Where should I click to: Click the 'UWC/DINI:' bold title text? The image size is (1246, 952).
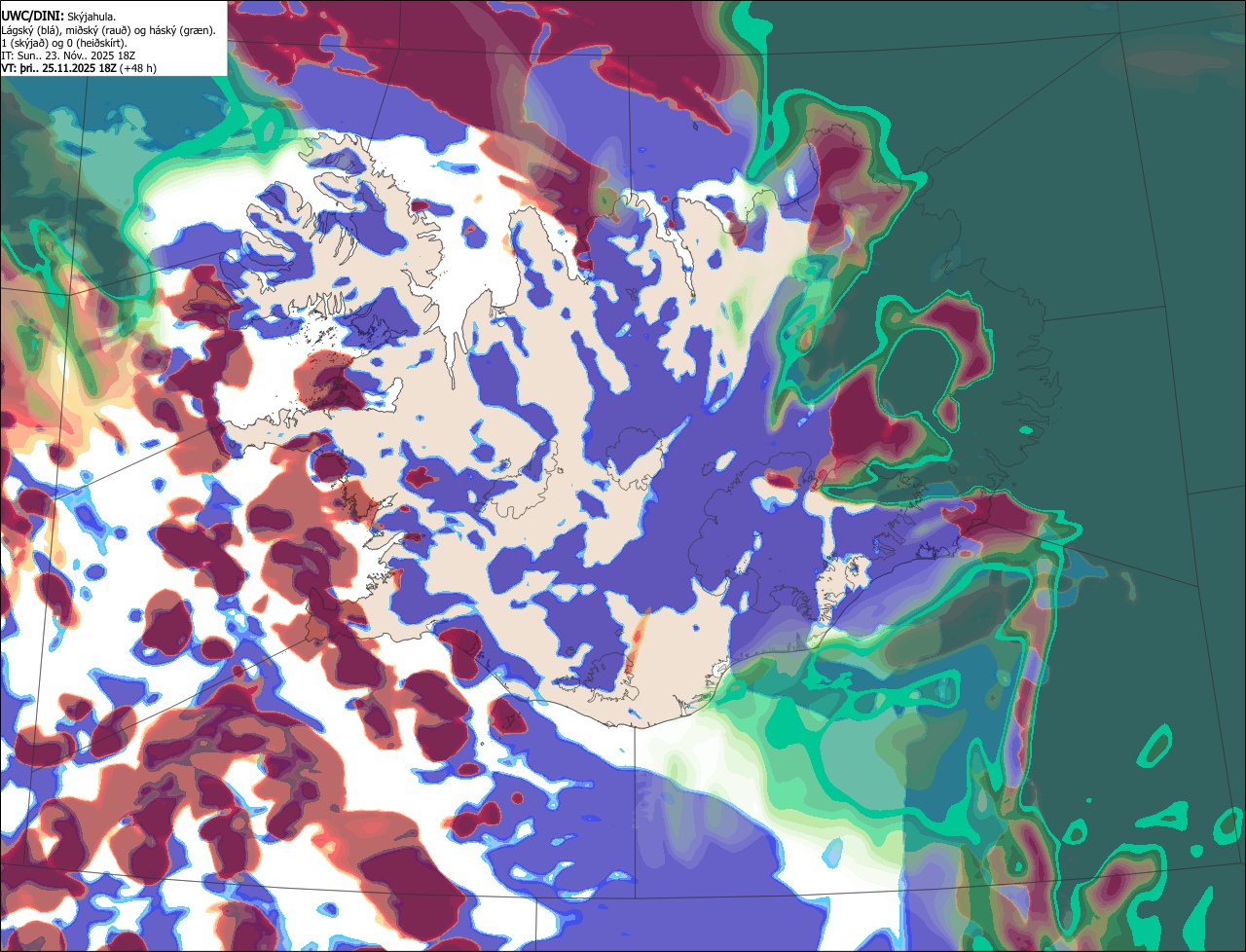click(x=33, y=17)
